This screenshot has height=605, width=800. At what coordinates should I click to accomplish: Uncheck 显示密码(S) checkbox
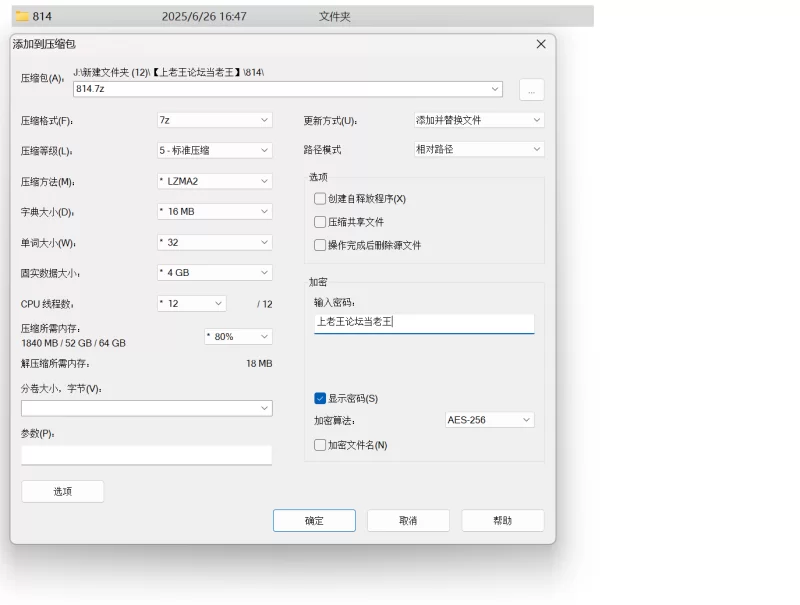(x=320, y=398)
